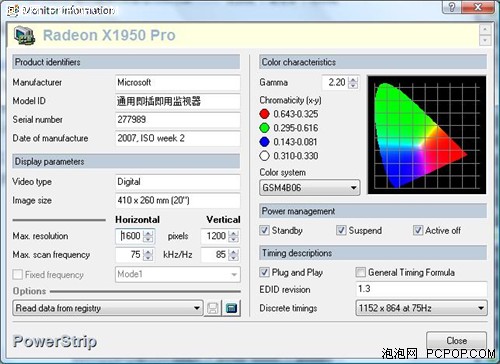Screen dimensions: 500x364
Task: Click the Date of manufacture field
Action: tap(178, 138)
